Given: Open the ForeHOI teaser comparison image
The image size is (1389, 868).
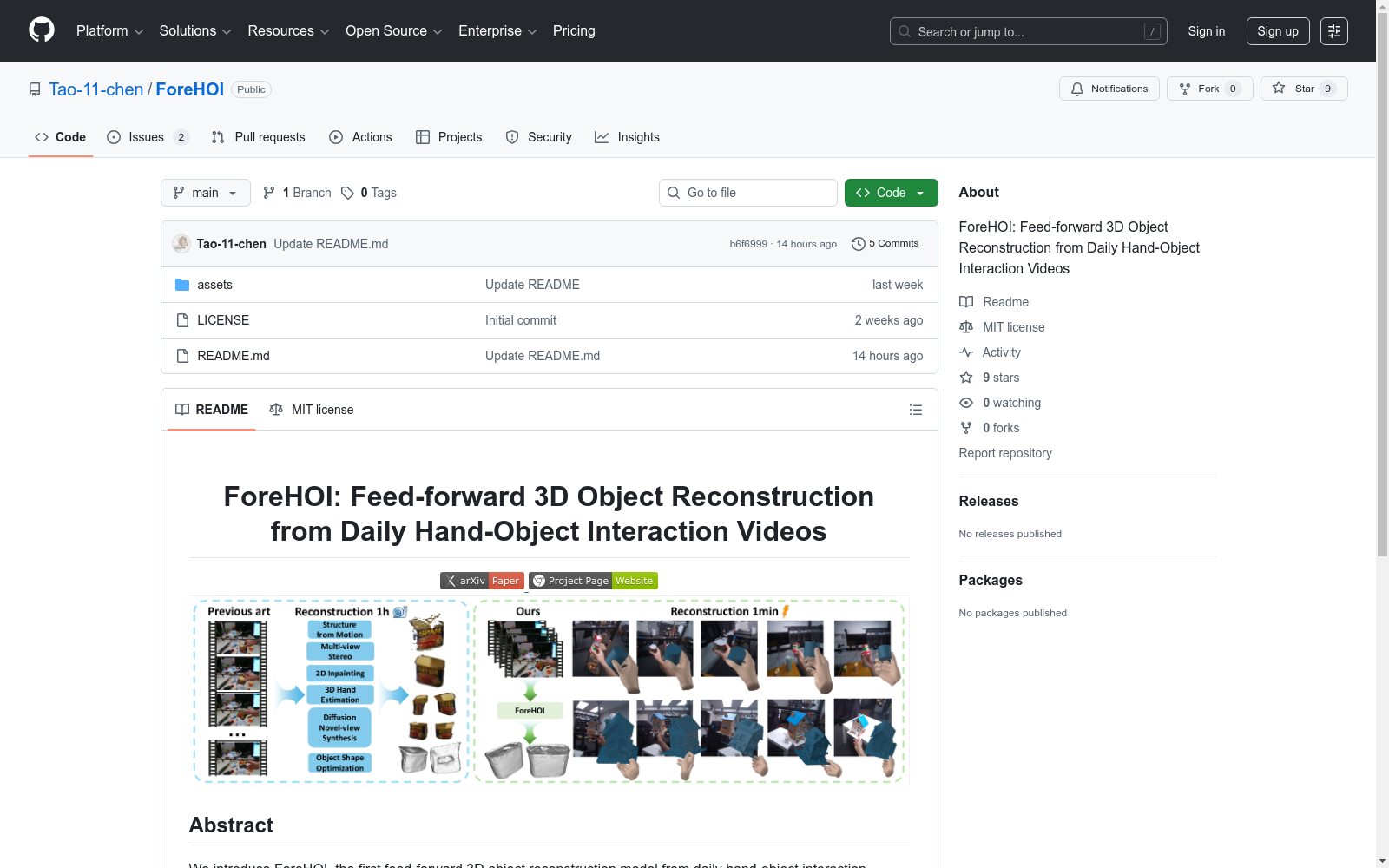Looking at the screenshot, I should coord(549,691).
